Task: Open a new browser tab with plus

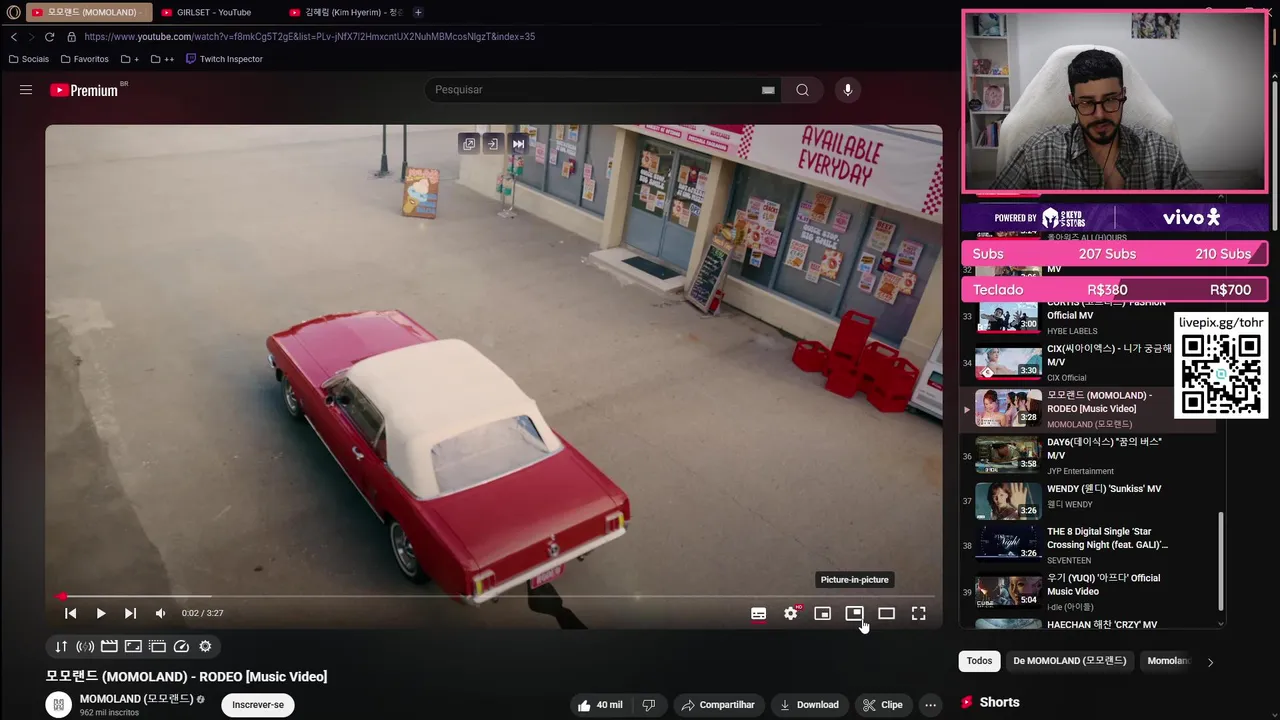Action: pos(418,12)
